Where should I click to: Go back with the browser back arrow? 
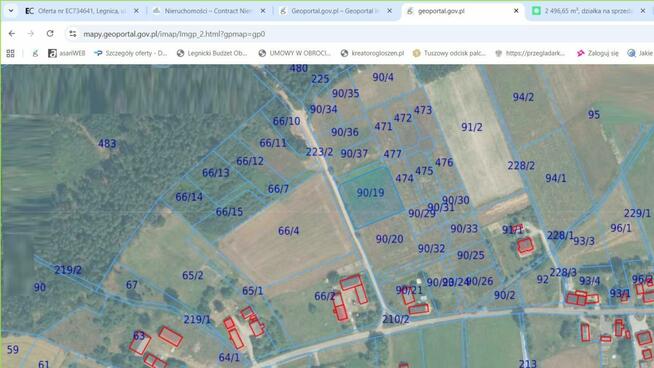click(12, 34)
